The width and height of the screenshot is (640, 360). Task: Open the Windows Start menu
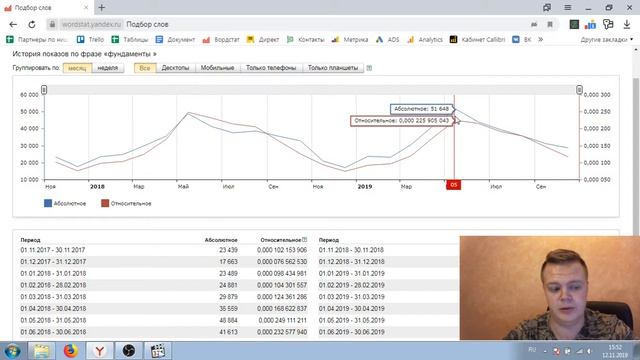13,351
